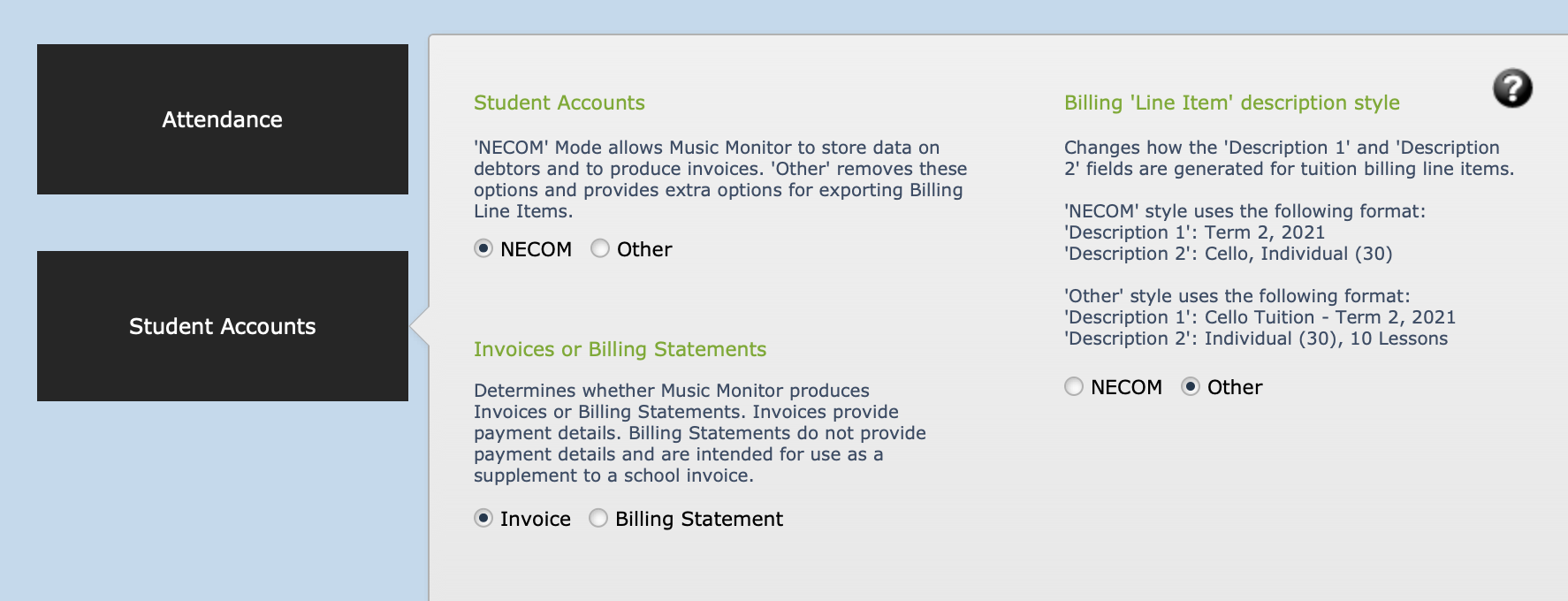Select the Invoice radio button
Viewport: 1568px width, 601px height.
click(483, 518)
